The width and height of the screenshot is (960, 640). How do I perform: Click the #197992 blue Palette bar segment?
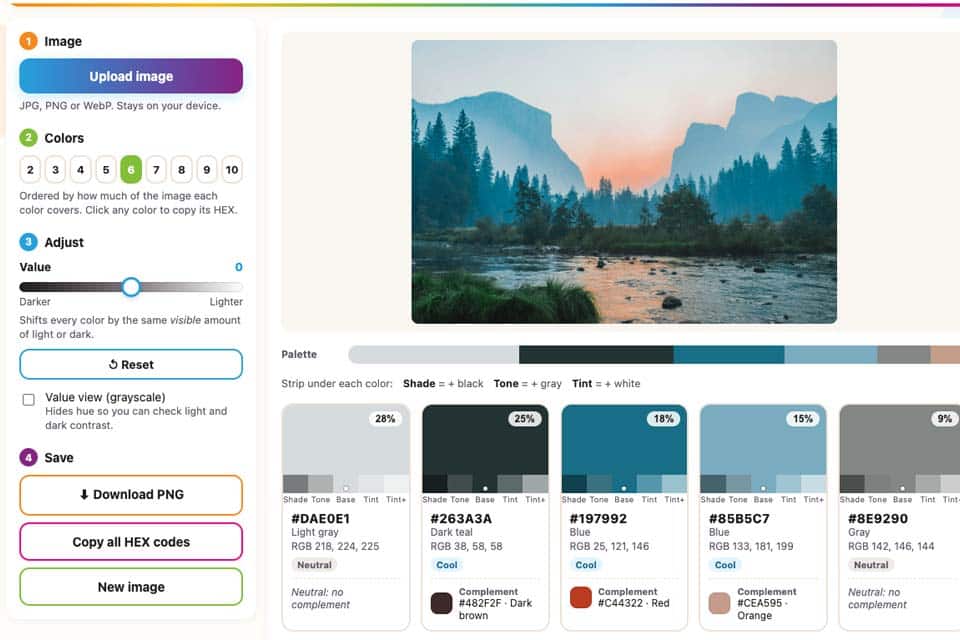[x=729, y=355]
